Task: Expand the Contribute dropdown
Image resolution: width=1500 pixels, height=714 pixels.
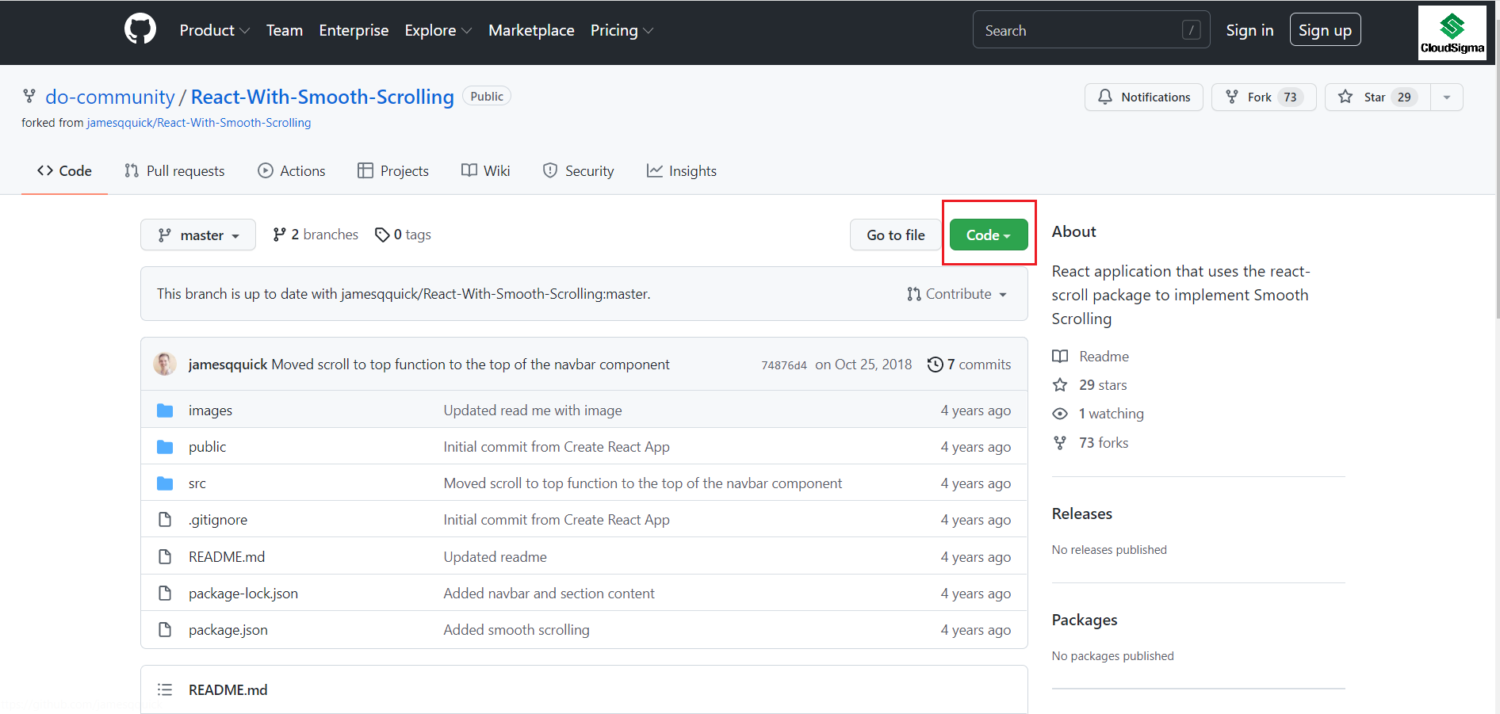Action: [x=957, y=294]
